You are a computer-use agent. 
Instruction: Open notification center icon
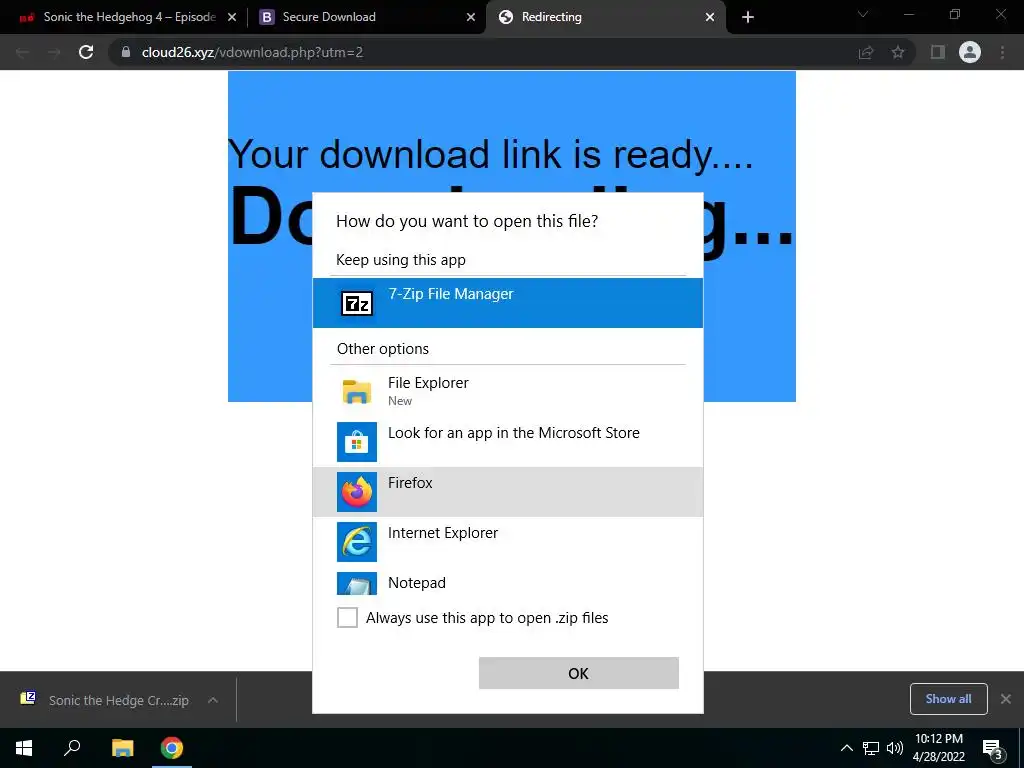(x=992, y=748)
